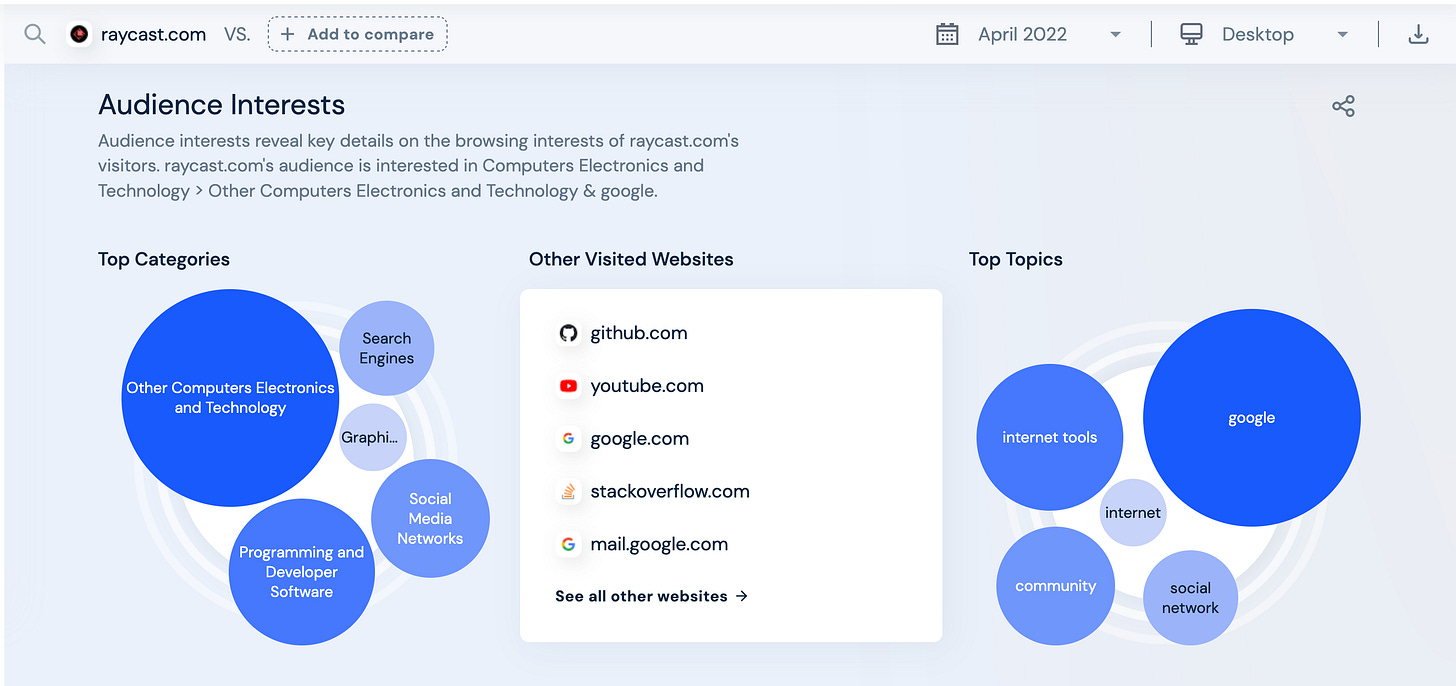The width and height of the screenshot is (1456, 686).
Task: Click the Add to compare button
Action: [358, 34]
